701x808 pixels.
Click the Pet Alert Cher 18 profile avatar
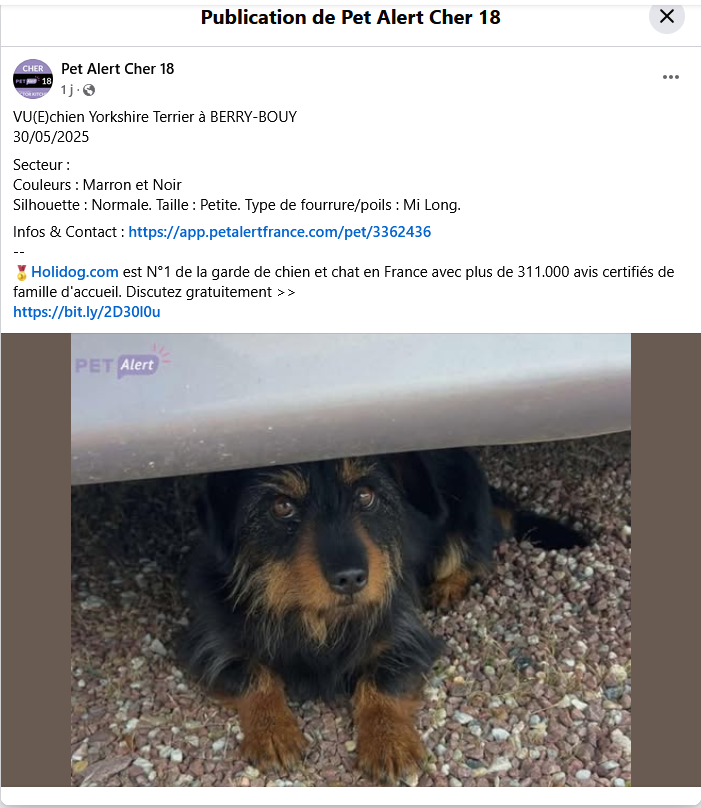(x=33, y=79)
